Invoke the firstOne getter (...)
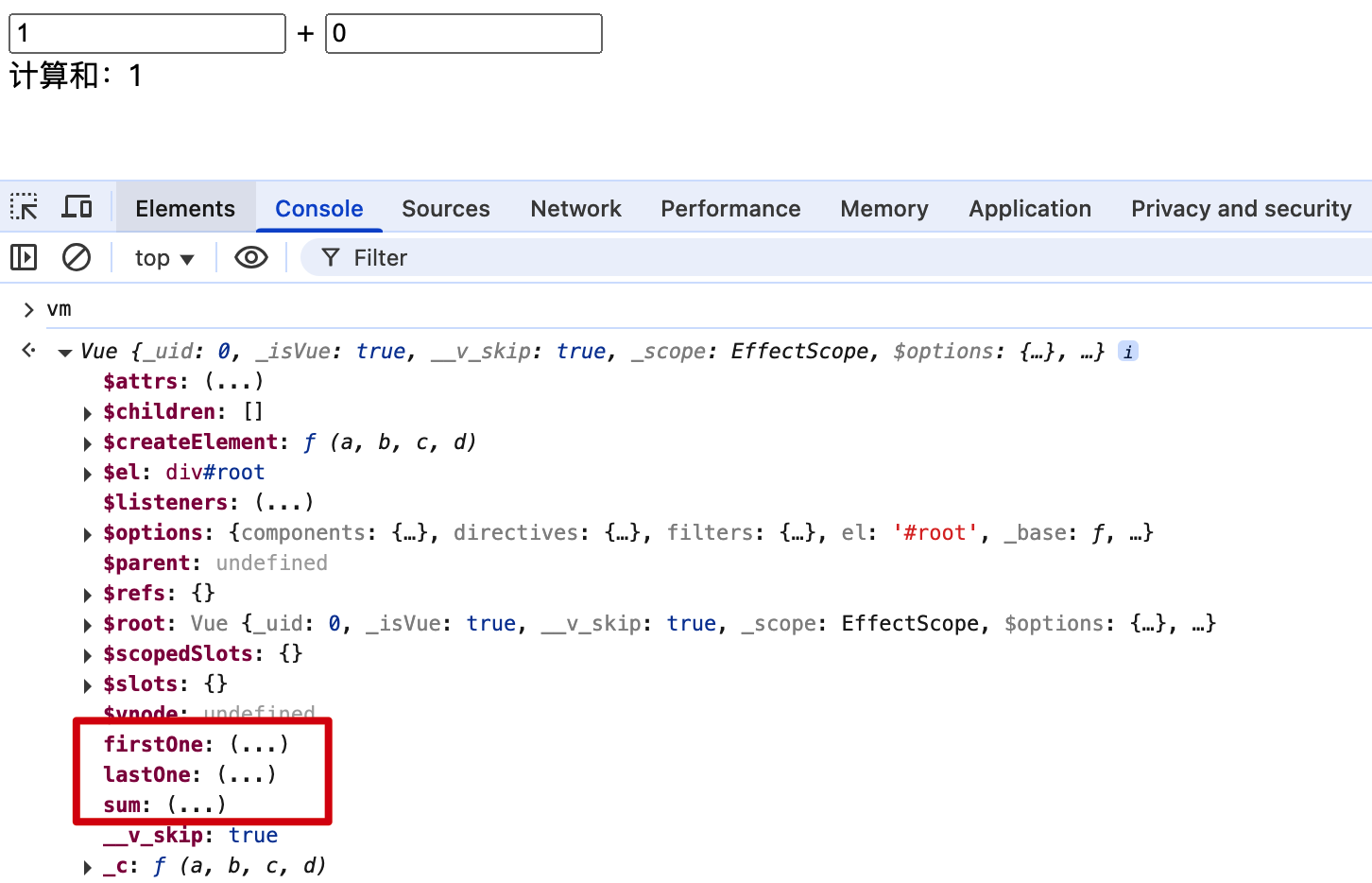The height and width of the screenshot is (883, 1372). click(x=260, y=744)
